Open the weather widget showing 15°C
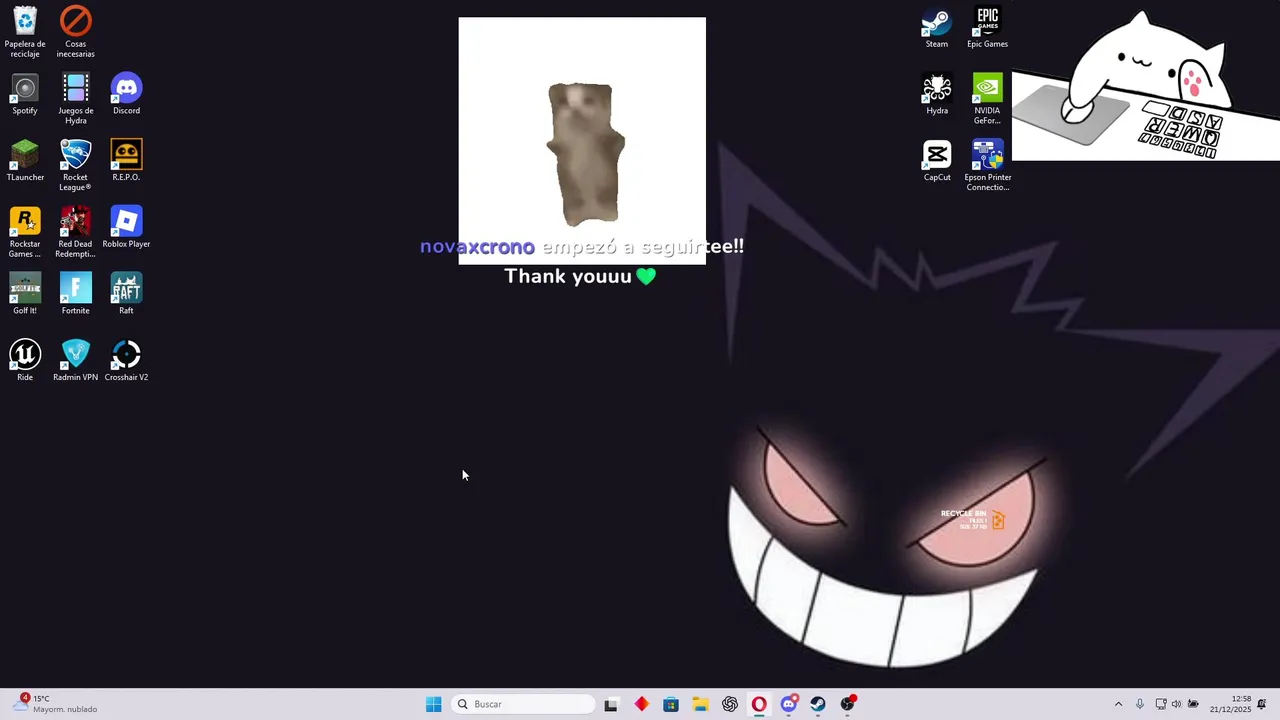The image size is (1280, 720). (x=56, y=704)
